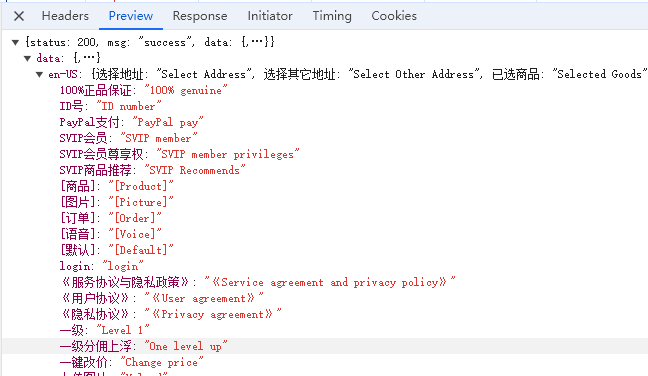This screenshot has width=648, height=376.
Task: Click the SVIP会员尊享权 key
Action: click(x=101, y=154)
